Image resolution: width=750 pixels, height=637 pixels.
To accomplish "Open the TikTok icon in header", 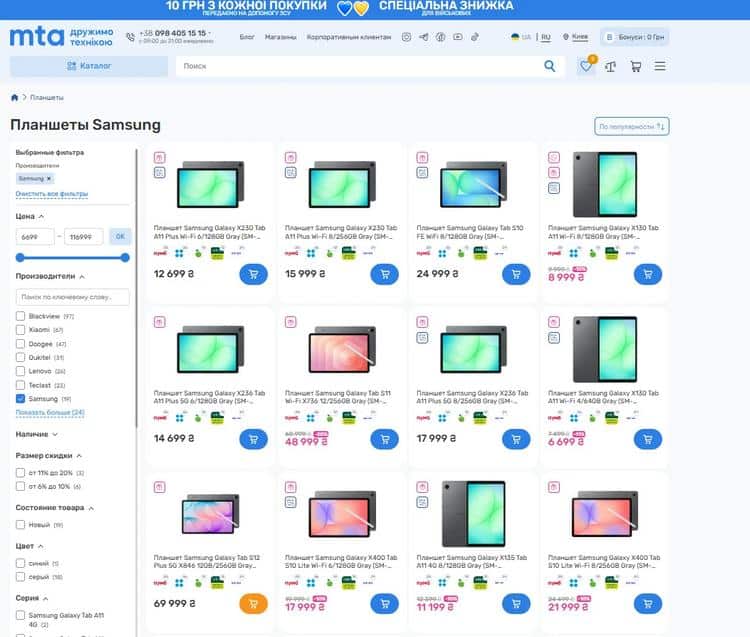I will [474, 37].
